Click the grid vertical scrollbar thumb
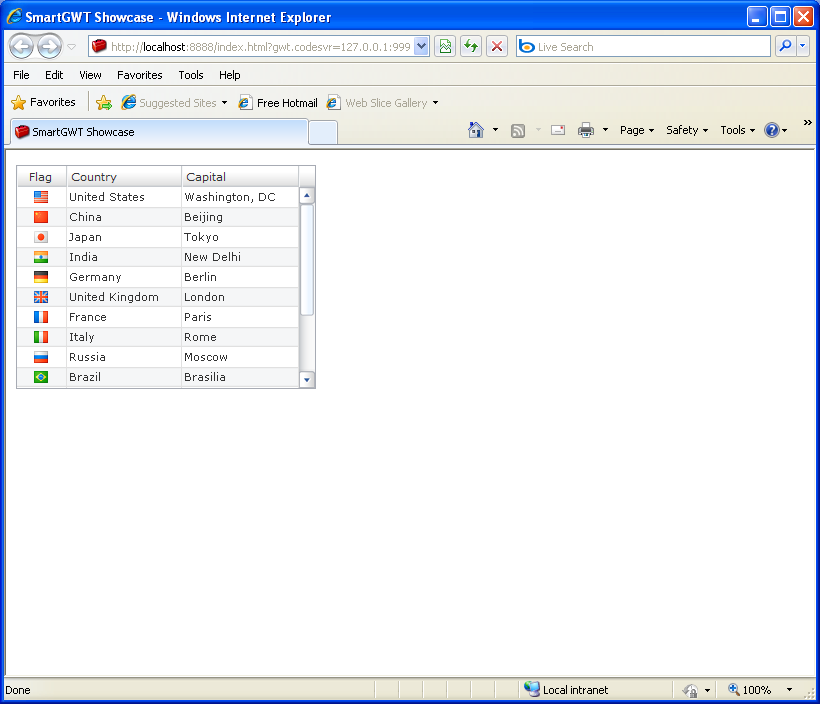This screenshot has height=704, width=820. pos(307,260)
